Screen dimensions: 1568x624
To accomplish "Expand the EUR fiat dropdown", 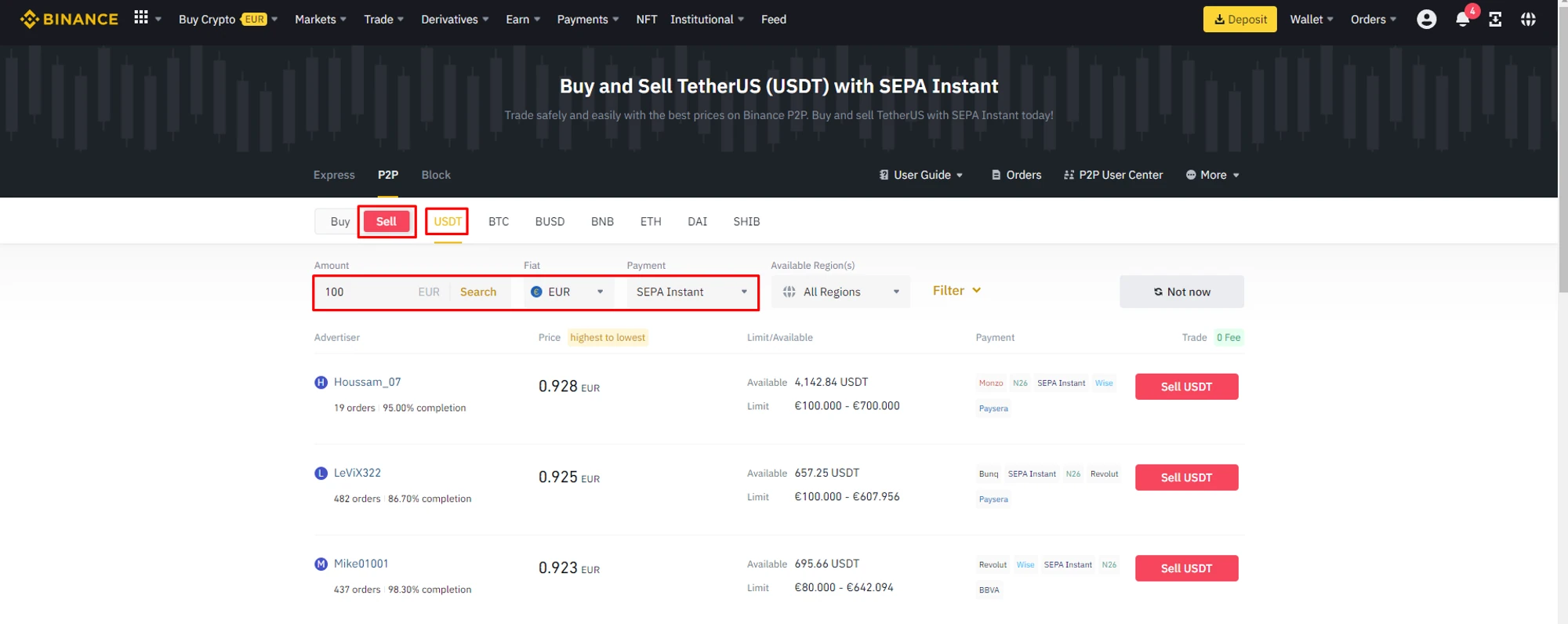I will (568, 292).
